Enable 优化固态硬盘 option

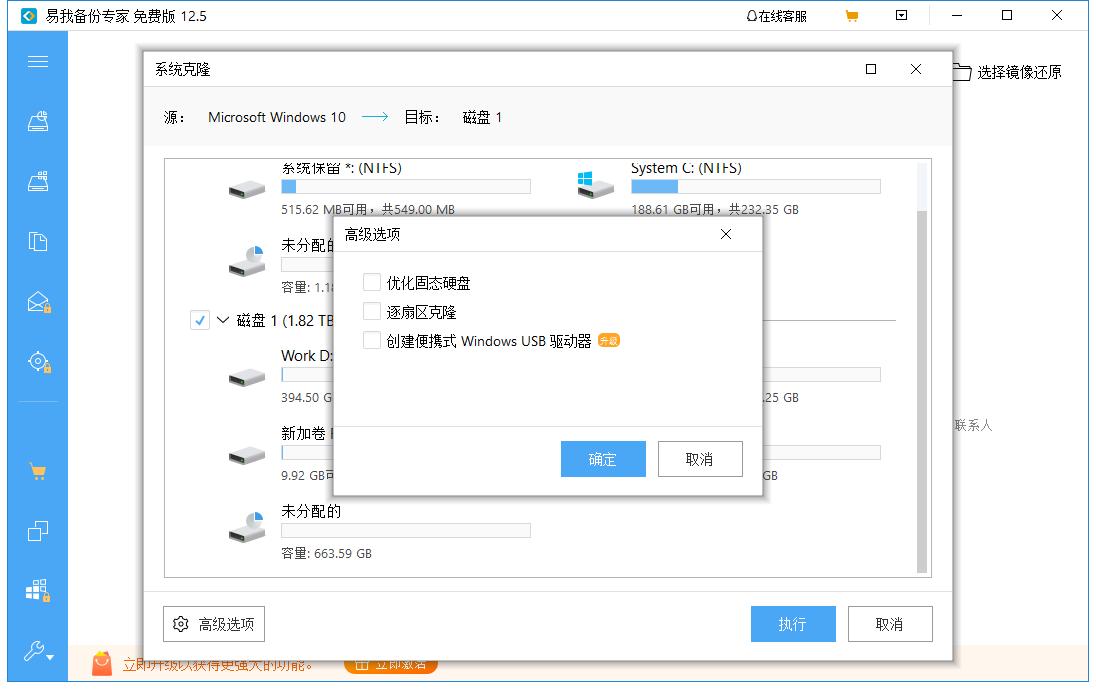[372, 282]
